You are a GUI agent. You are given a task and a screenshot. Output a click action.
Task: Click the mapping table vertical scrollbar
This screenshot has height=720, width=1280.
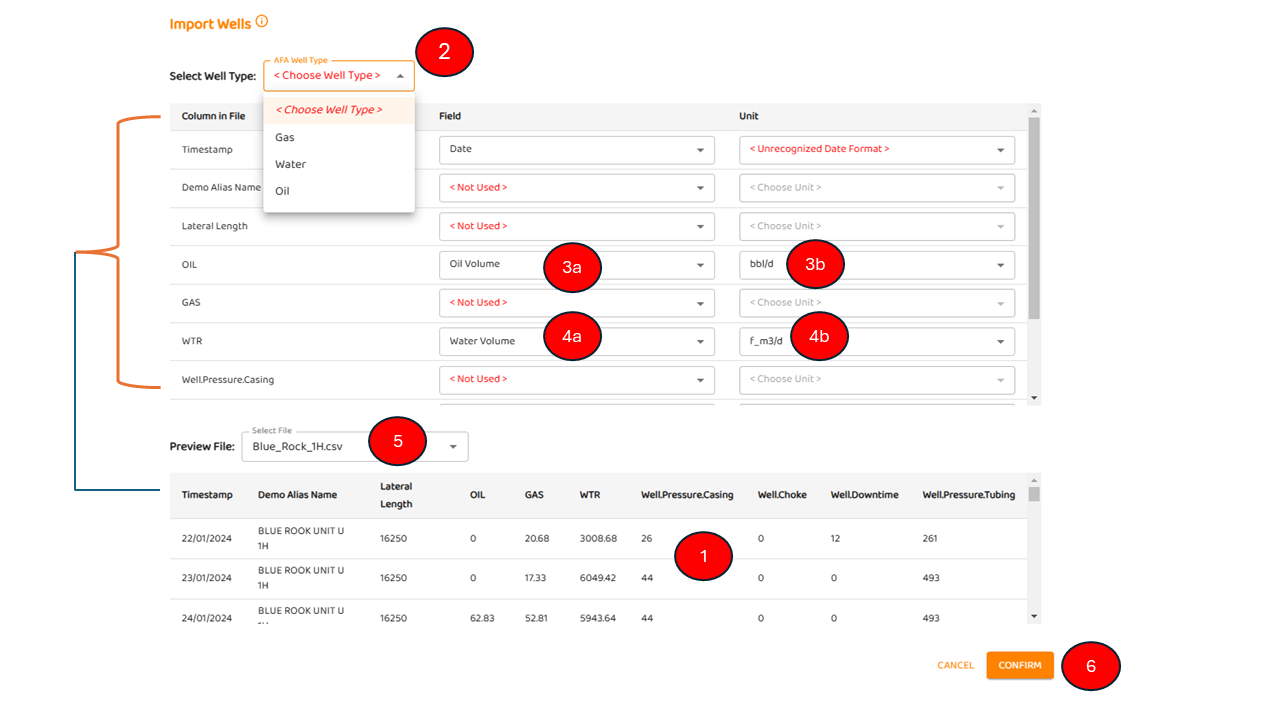(x=1034, y=218)
